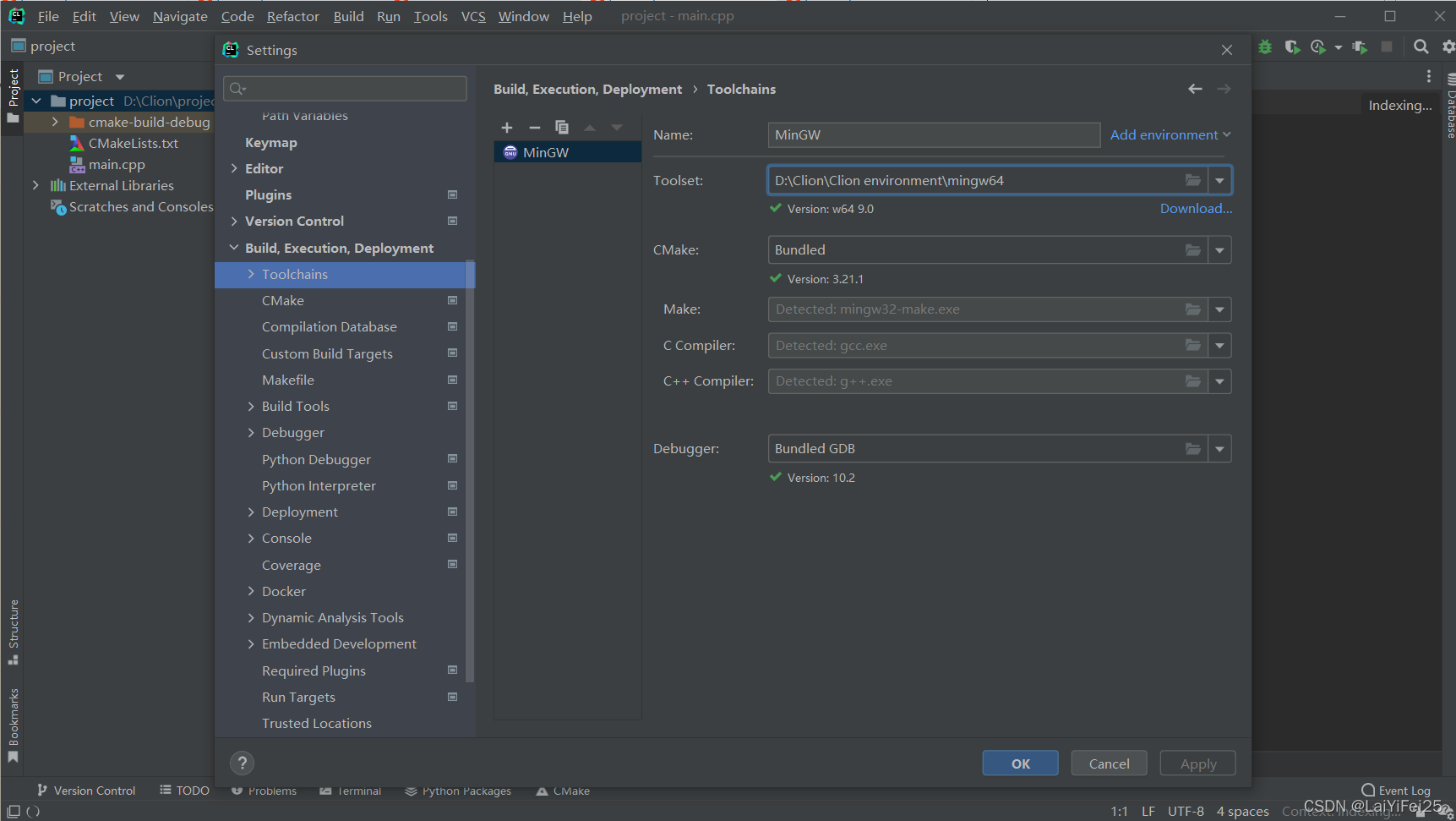Click the Stop button in toolbar
The image size is (1456, 821).
[1387, 47]
